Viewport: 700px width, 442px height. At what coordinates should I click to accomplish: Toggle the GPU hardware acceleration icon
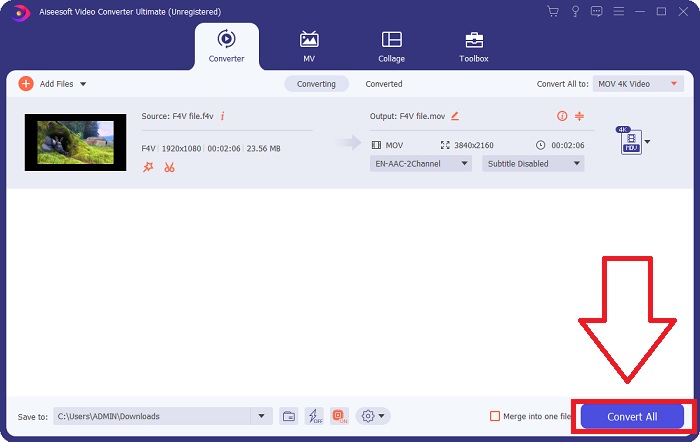[x=340, y=416]
